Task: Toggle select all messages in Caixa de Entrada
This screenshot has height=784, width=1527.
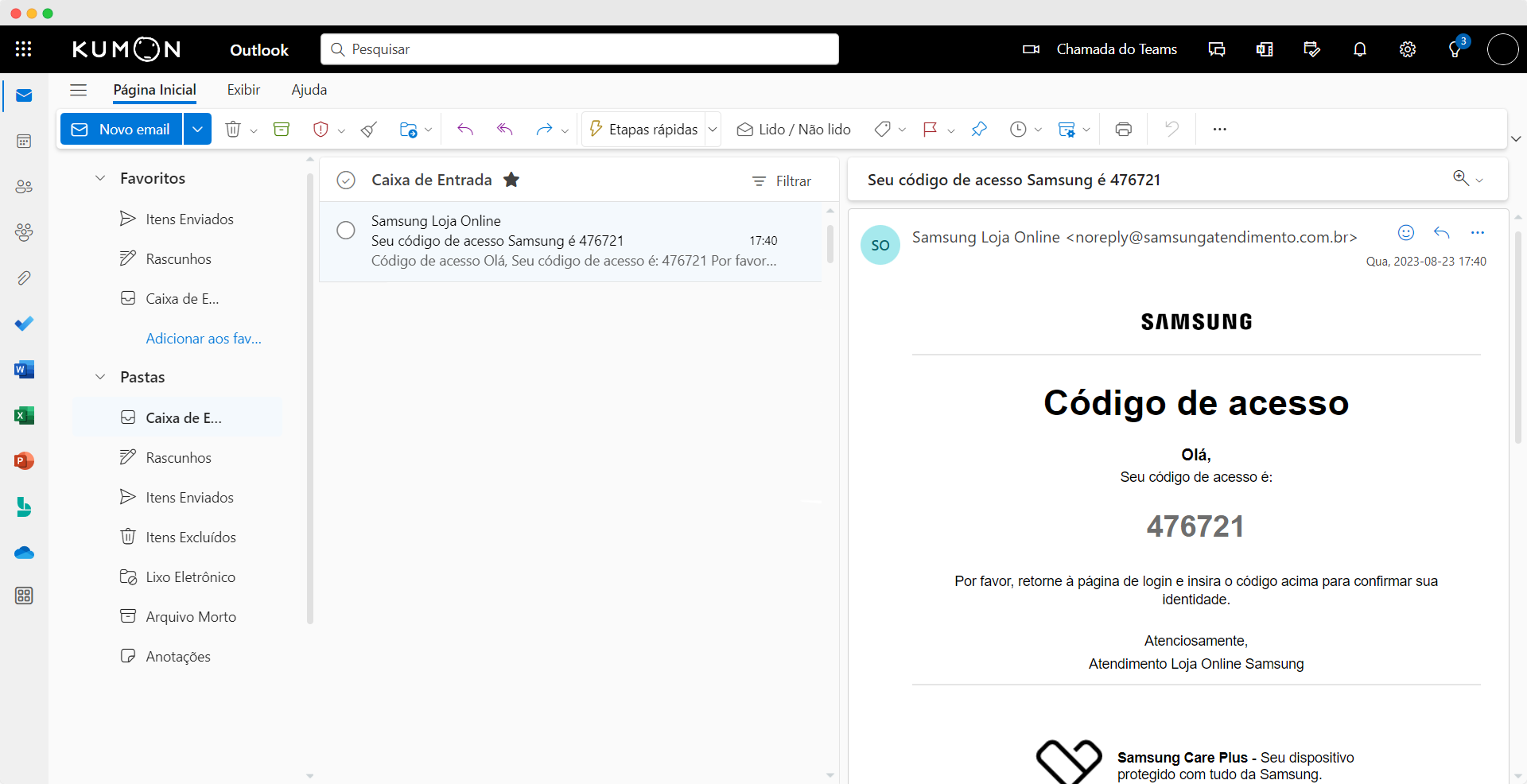Action: pyautogui.click(x=346, y=180)
